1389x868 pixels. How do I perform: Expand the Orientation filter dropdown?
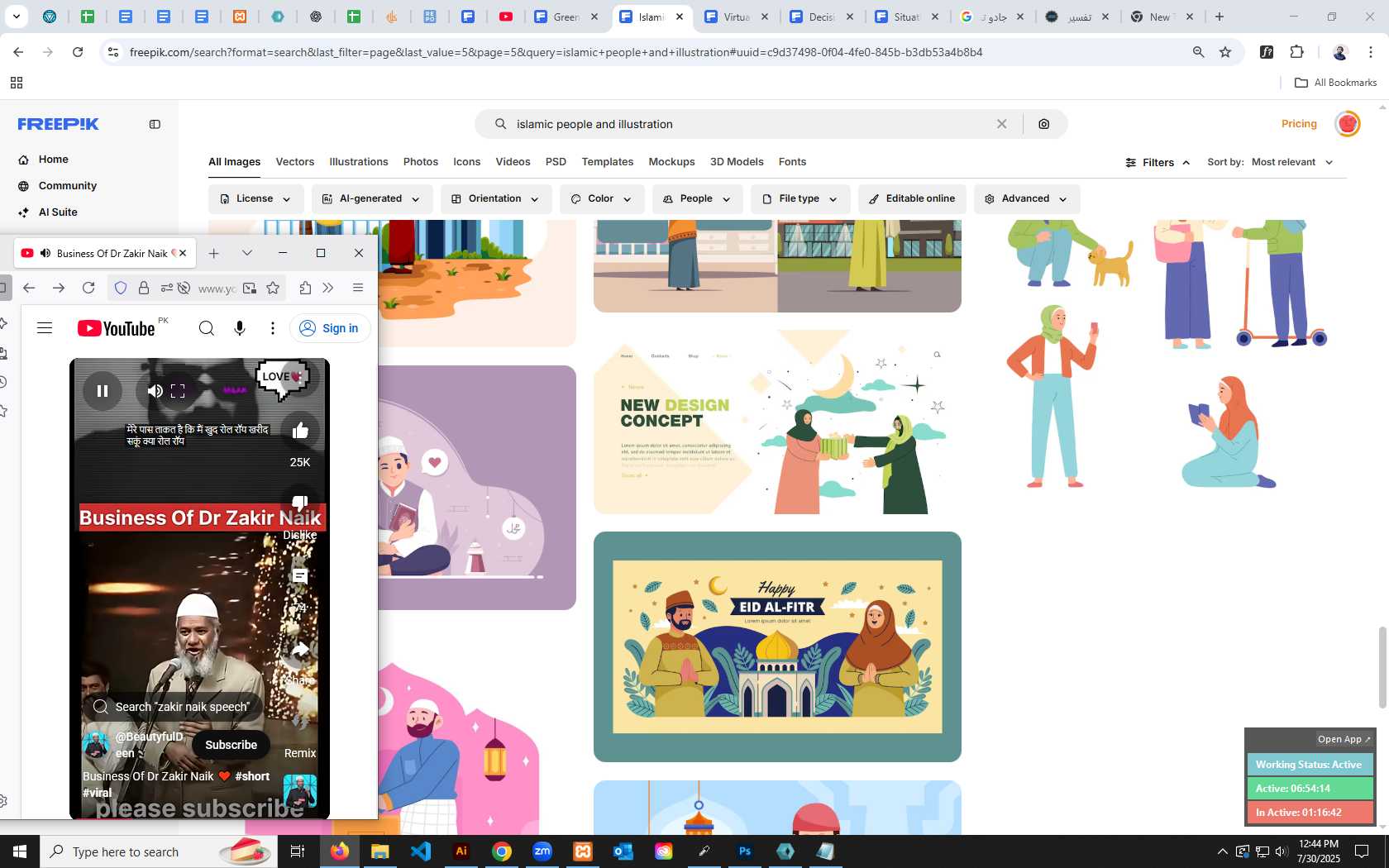tap(495, 199)
